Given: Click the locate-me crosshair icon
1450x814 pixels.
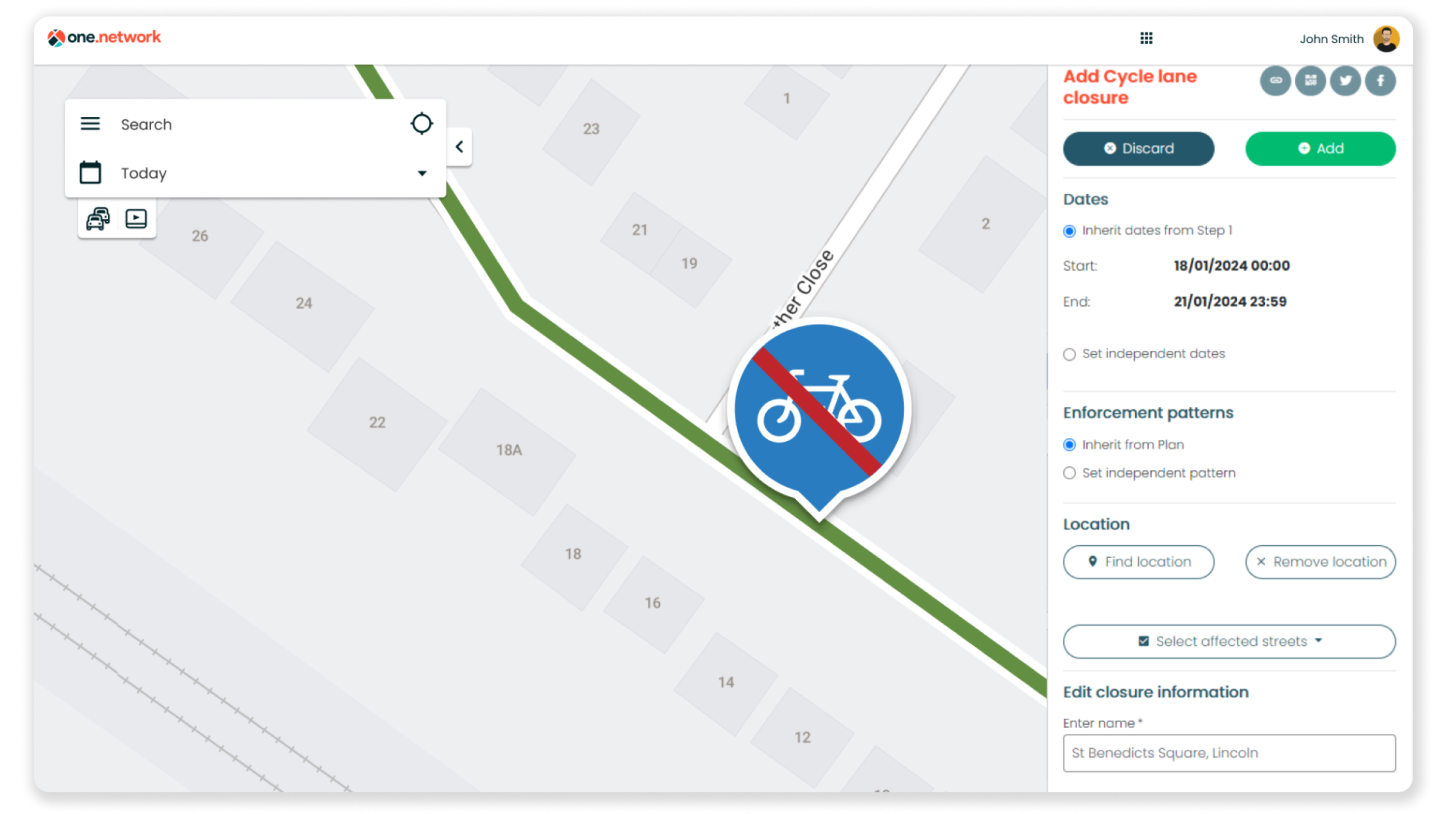Looking at the screenshot, I should (x=422, y=124).
